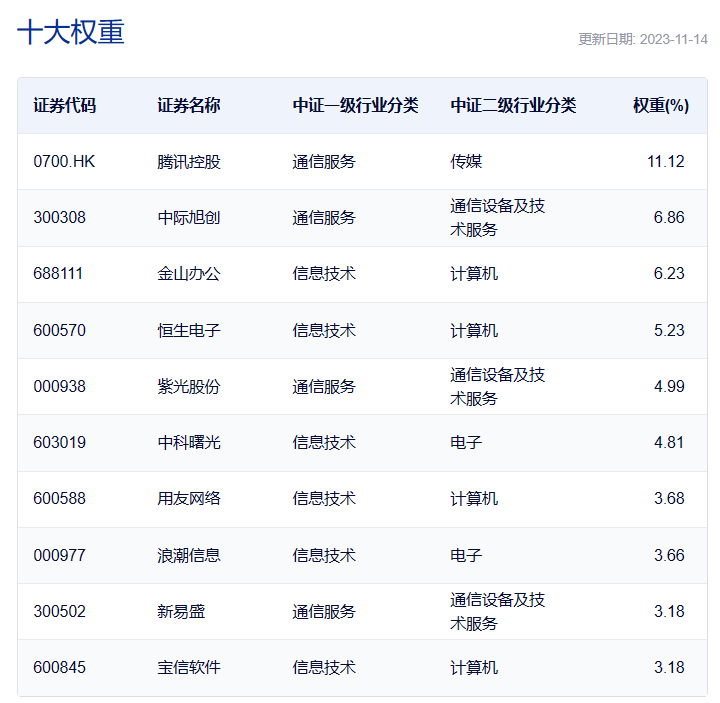Screen dimensions: 720x703
Task: Click the 中证二级行业分类 column header
Action: [x=513, y=105]
